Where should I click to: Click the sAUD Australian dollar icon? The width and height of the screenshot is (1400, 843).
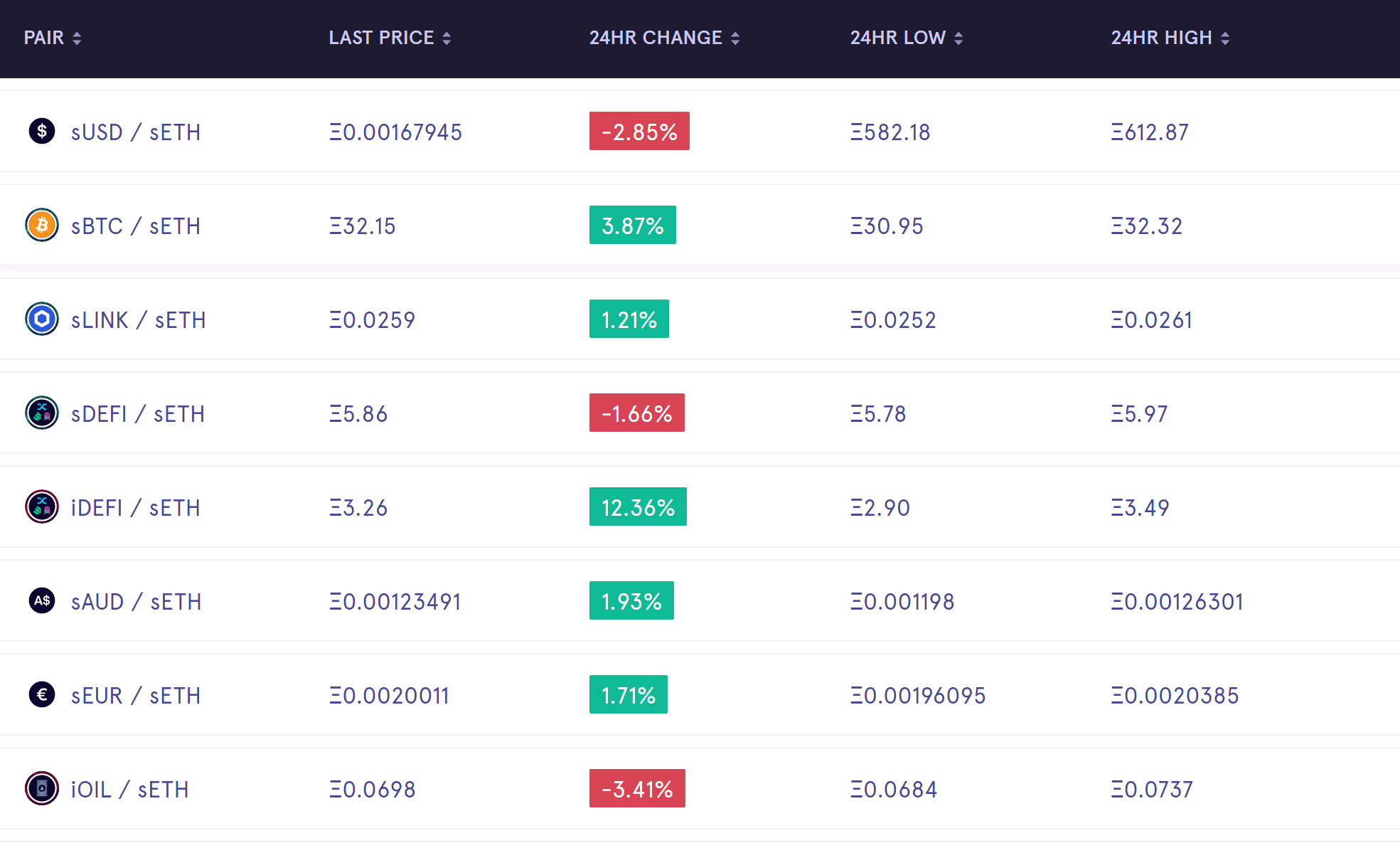pos(42,600)
